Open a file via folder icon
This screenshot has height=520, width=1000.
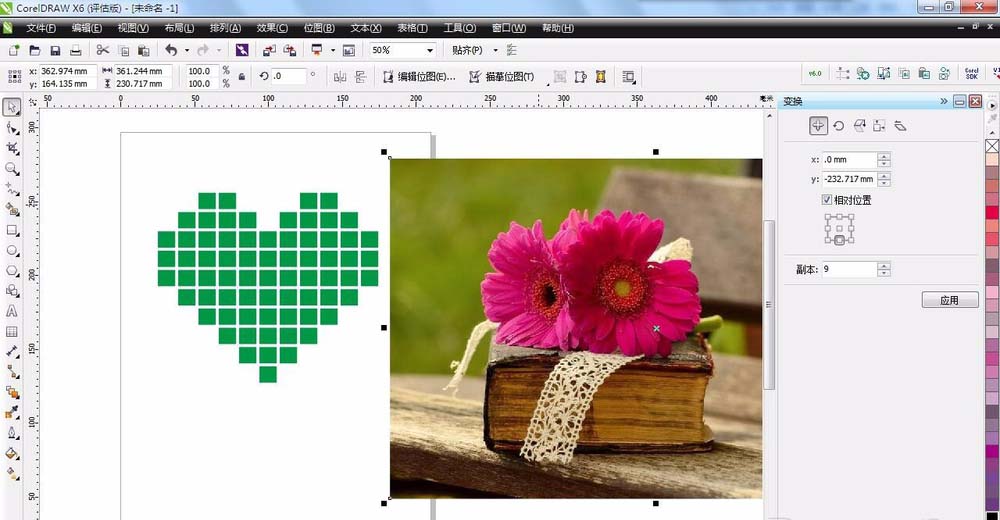[x=34, y=50]
